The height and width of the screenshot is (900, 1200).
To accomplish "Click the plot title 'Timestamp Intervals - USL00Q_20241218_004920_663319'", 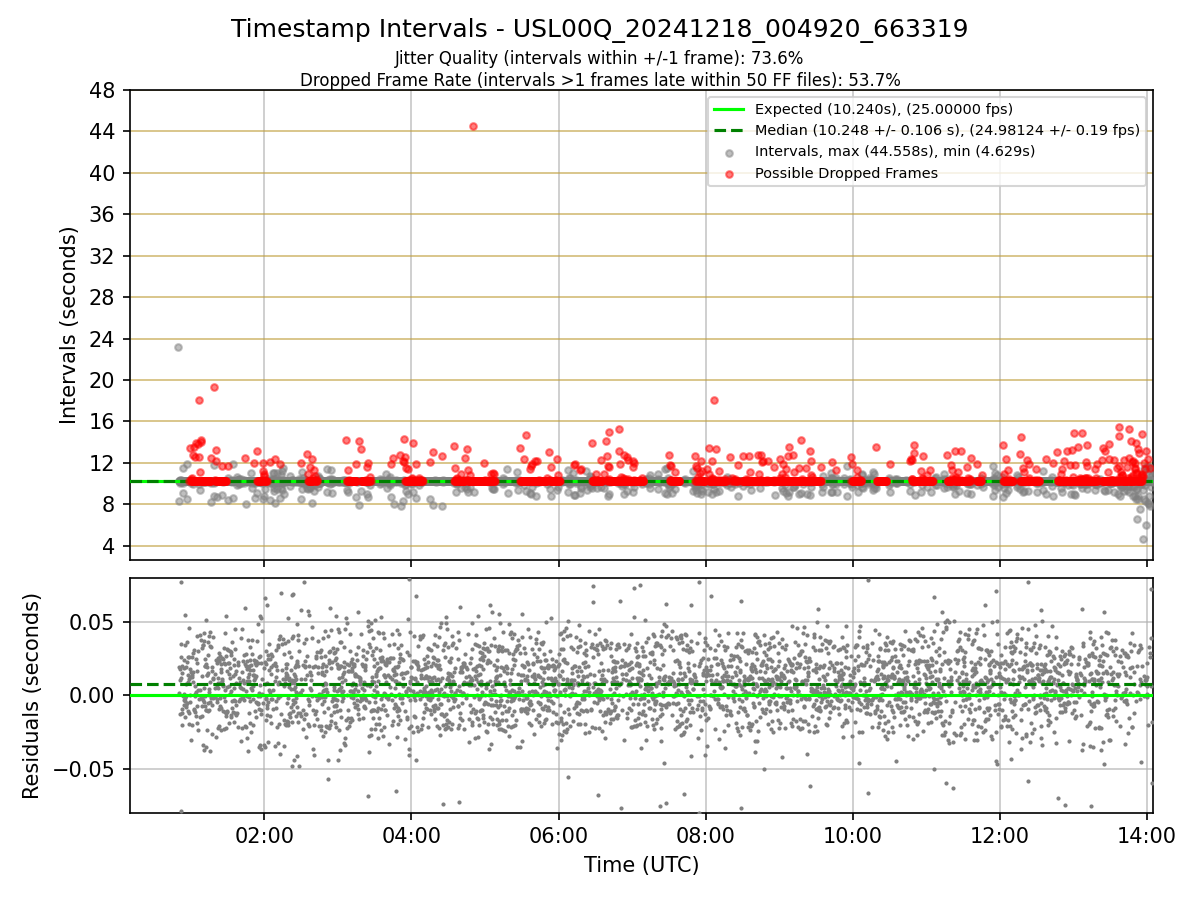I will [599, 29].
